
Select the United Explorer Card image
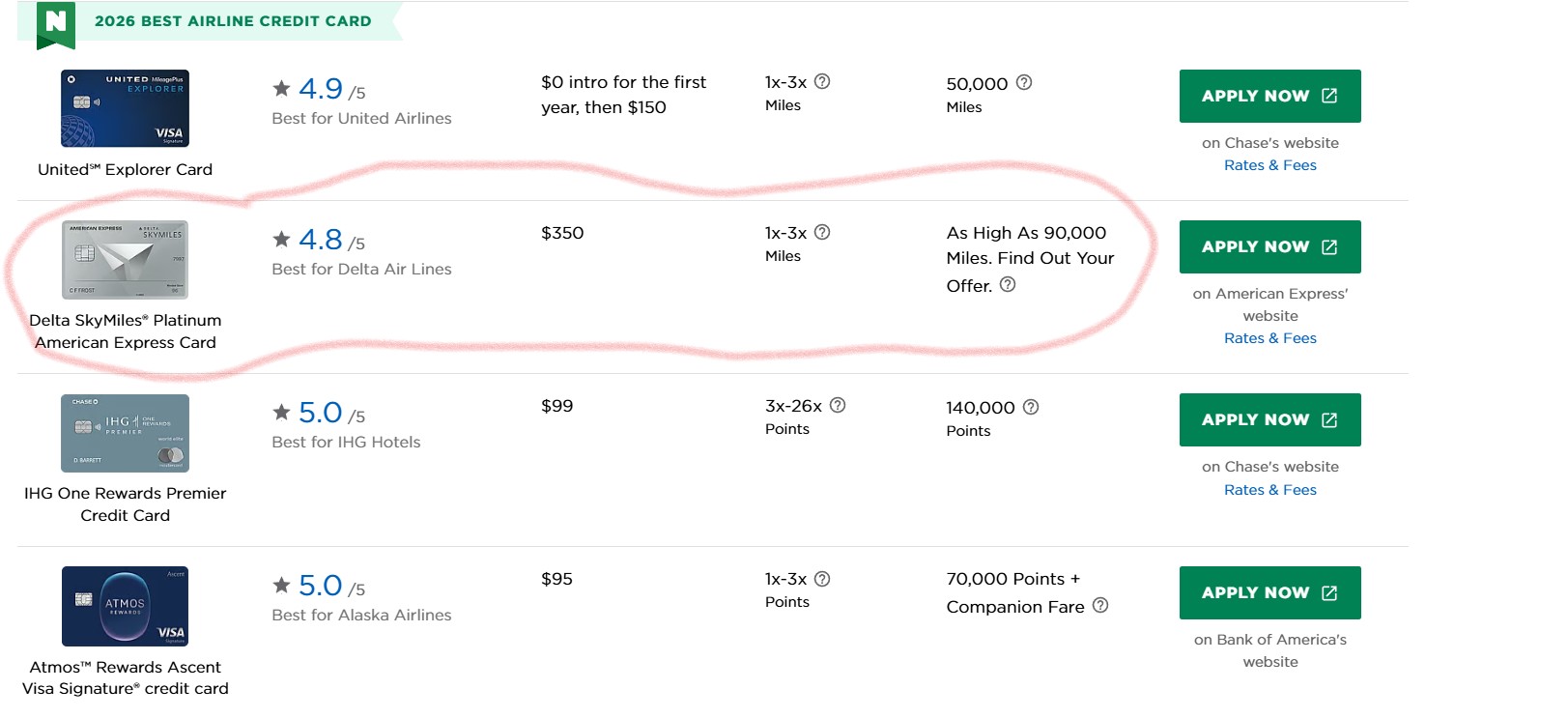tap(125, 108)
